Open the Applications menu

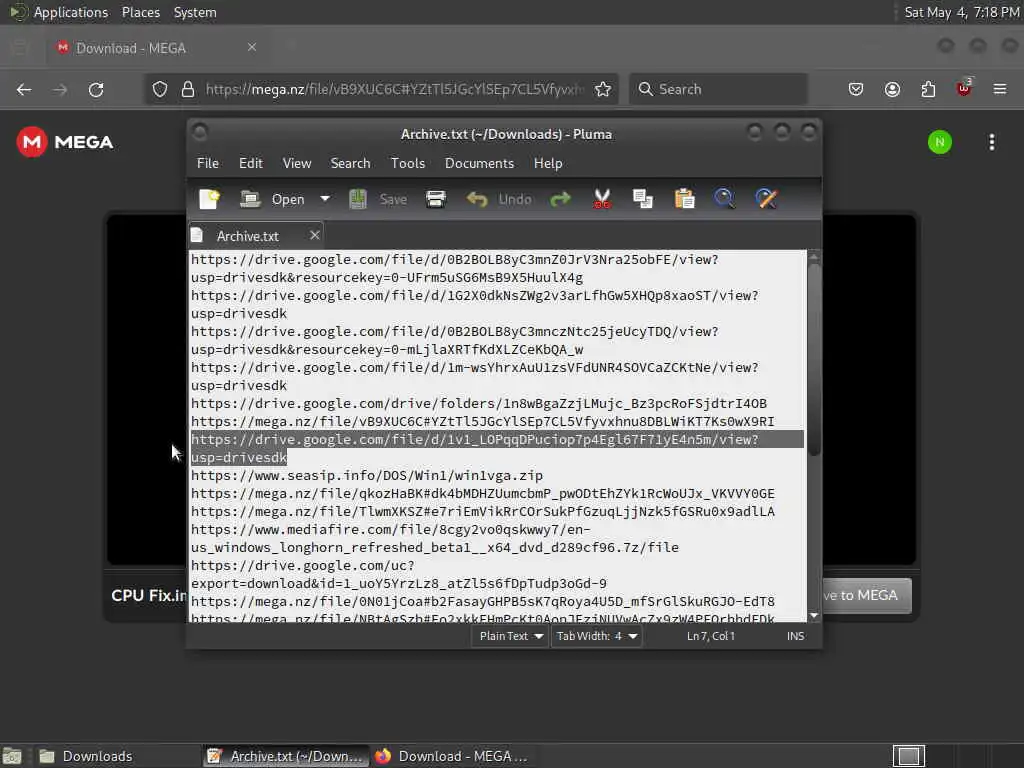[x=71, y=12]
